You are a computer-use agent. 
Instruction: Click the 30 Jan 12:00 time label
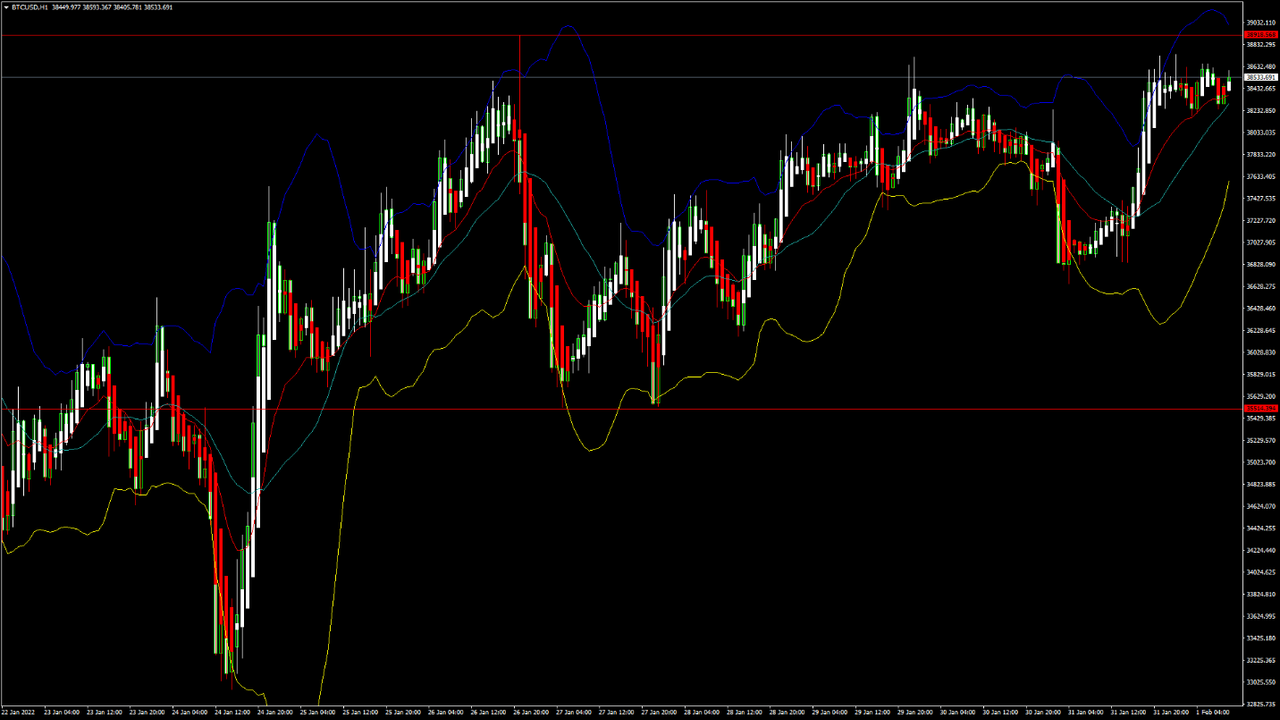1000,713
